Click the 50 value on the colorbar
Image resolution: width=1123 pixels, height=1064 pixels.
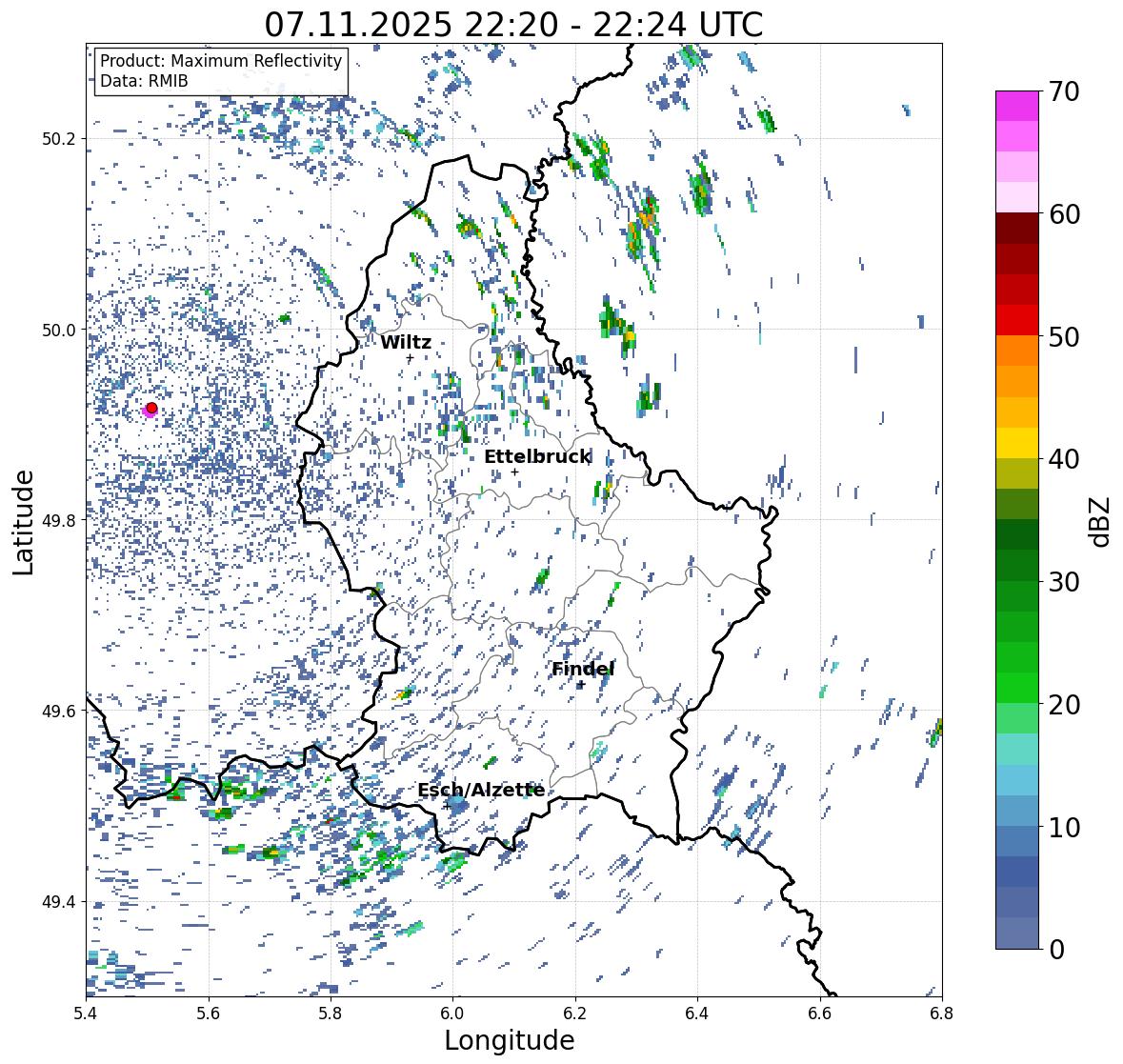(1064, 336)
